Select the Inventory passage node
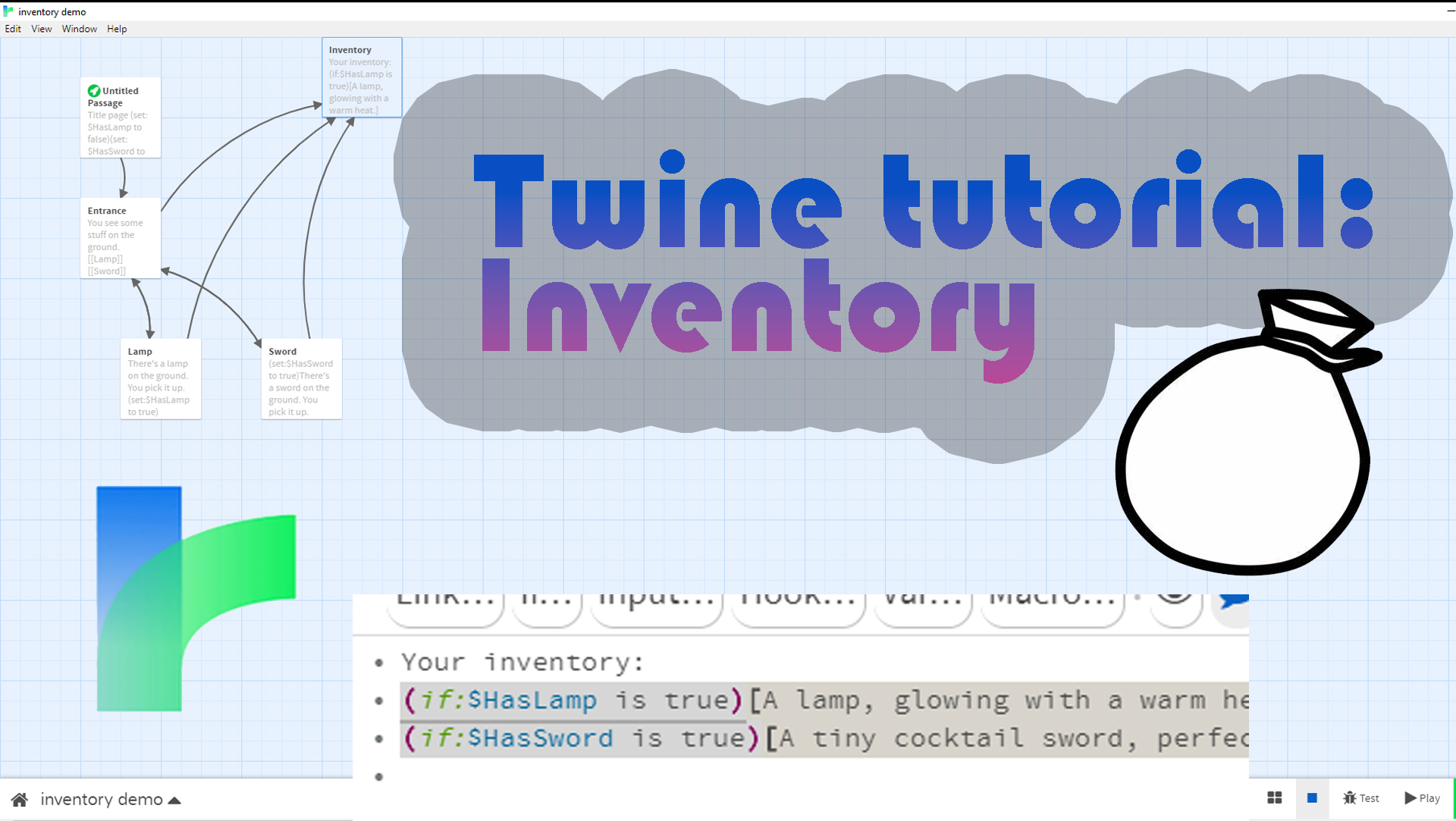This screenshot has height=821, width=1456. pyautogui.click(x=362, y=77)
